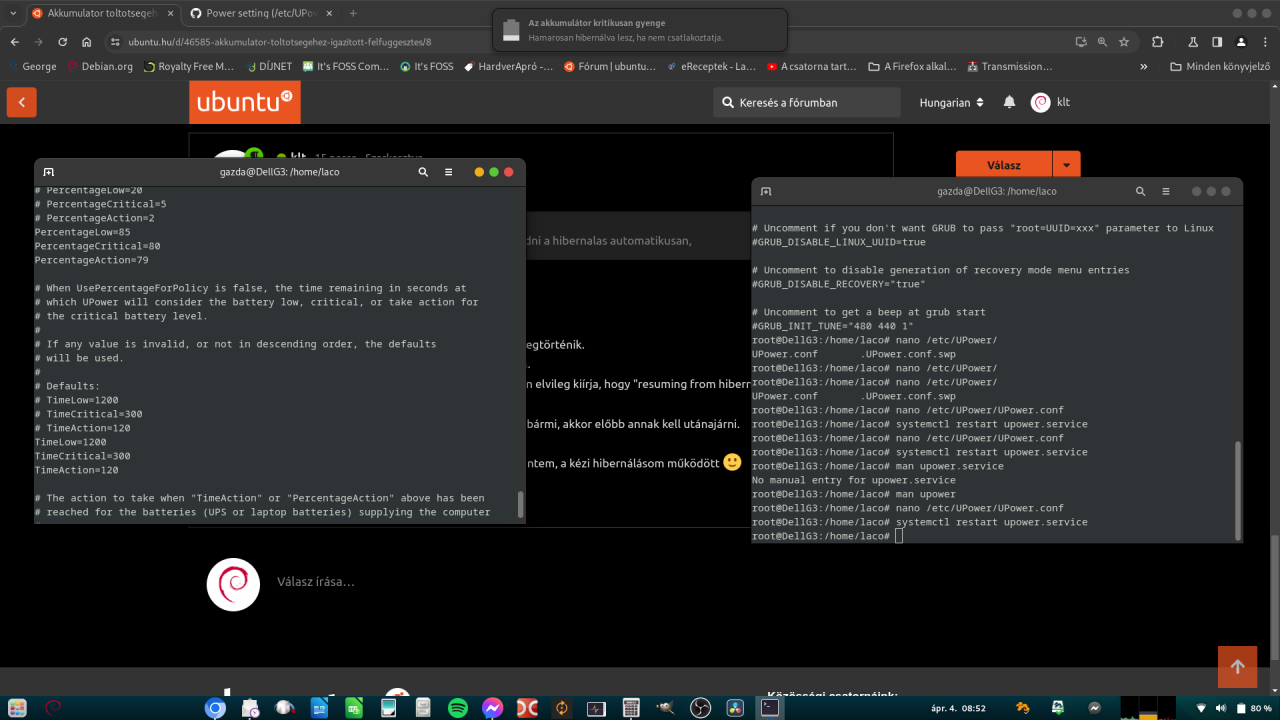This screenshot has width=1280, height=720.
Task: Show more bookmarks chevron
Action: point(1144,67)
